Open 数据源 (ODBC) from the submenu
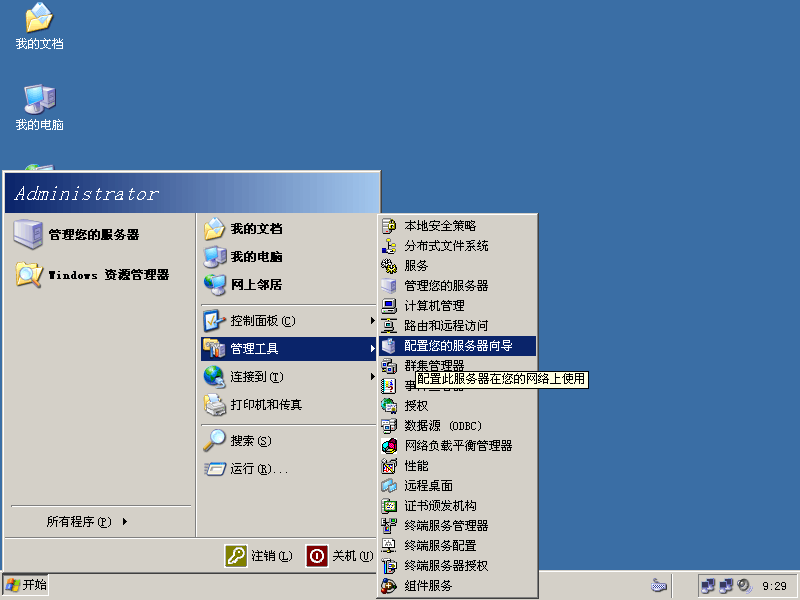800x600 pixels. click(443, 426)
